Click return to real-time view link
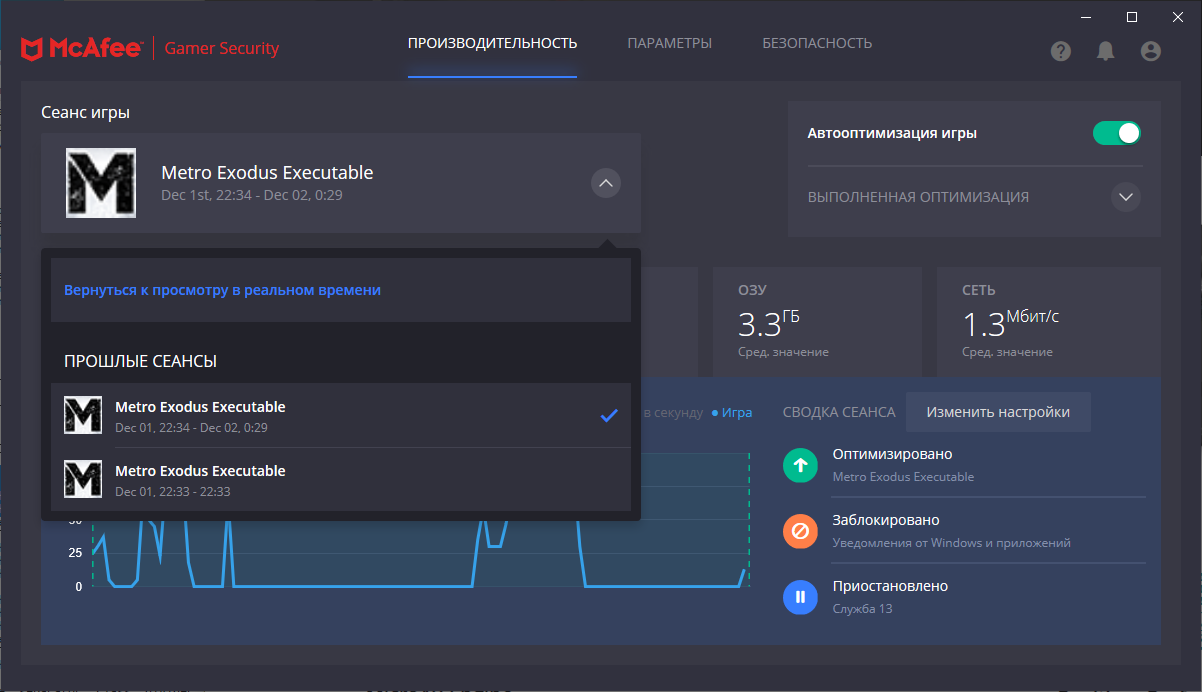Image resolution: width=1202 pixels, height=692 pixels. pyautogui.click(x=222, y=290)
